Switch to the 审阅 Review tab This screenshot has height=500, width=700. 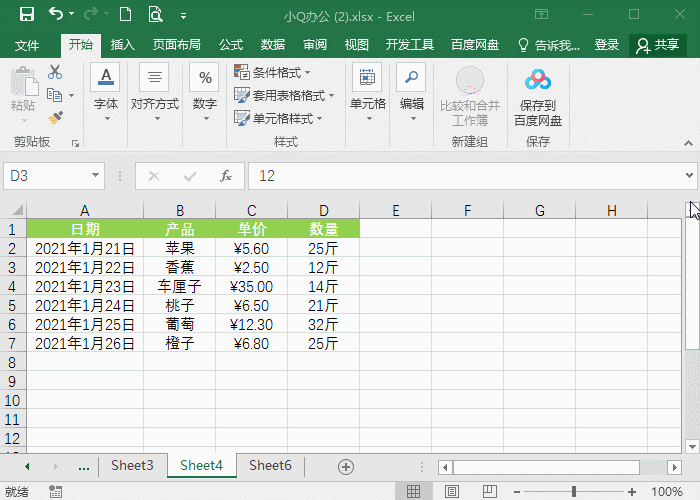(x=315, y=45)
